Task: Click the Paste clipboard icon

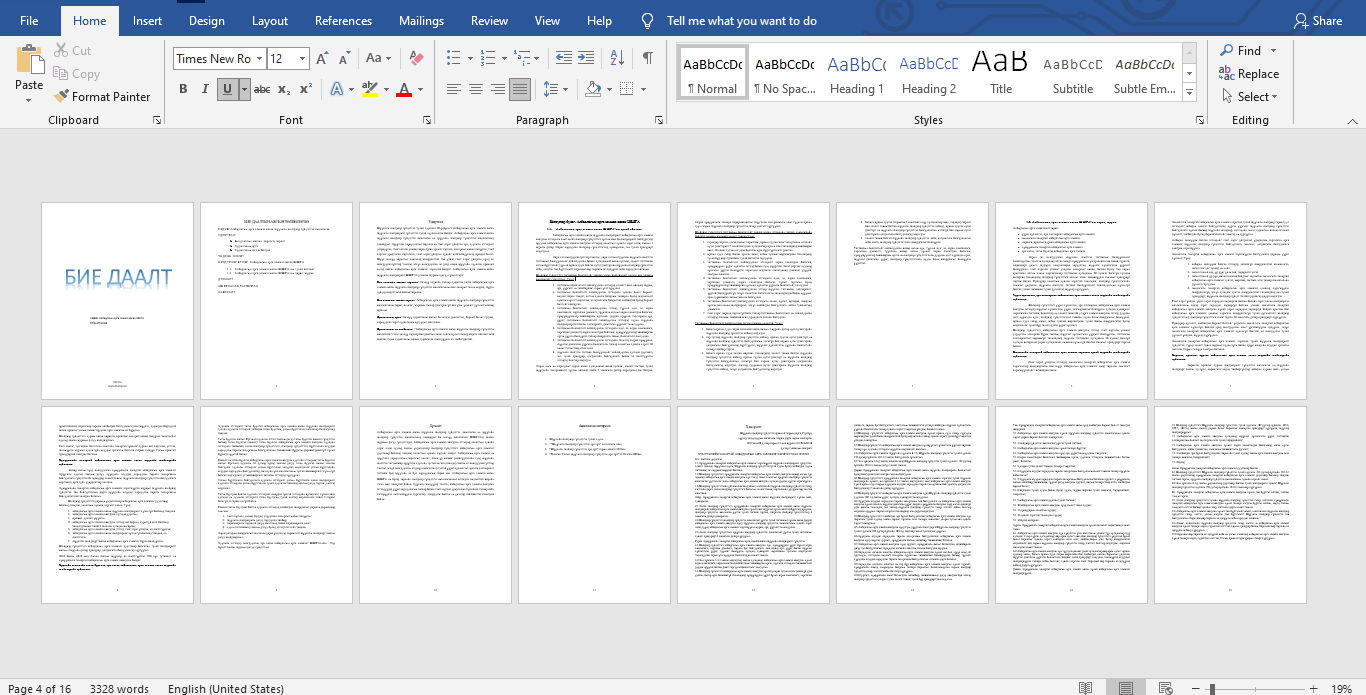Action: click(29, 60)
